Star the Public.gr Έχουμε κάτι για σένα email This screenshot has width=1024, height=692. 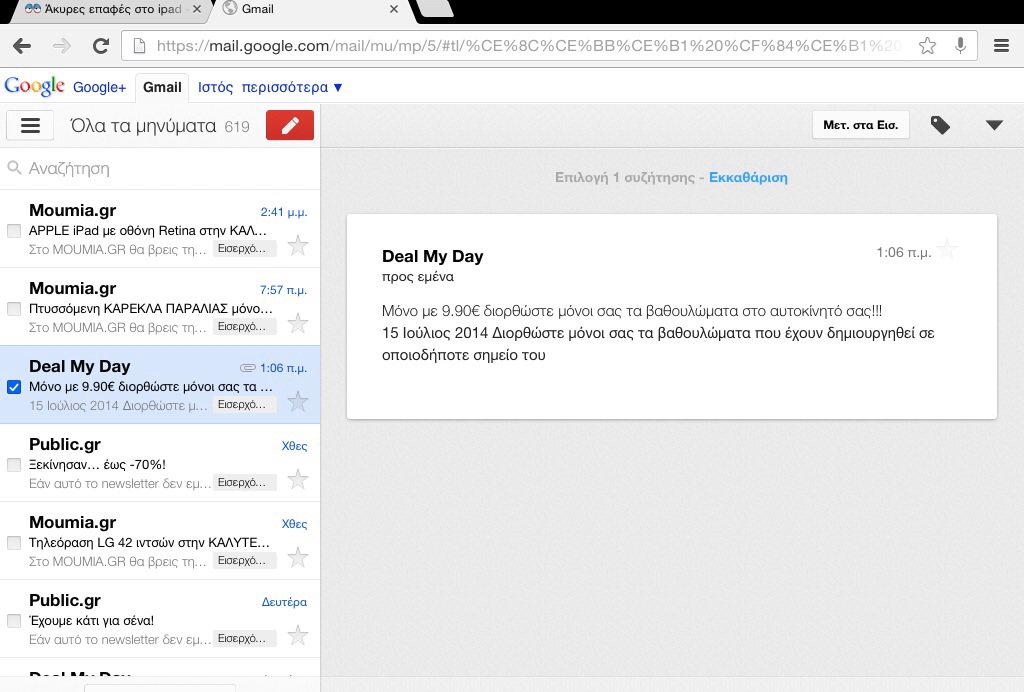click(298, 635)
